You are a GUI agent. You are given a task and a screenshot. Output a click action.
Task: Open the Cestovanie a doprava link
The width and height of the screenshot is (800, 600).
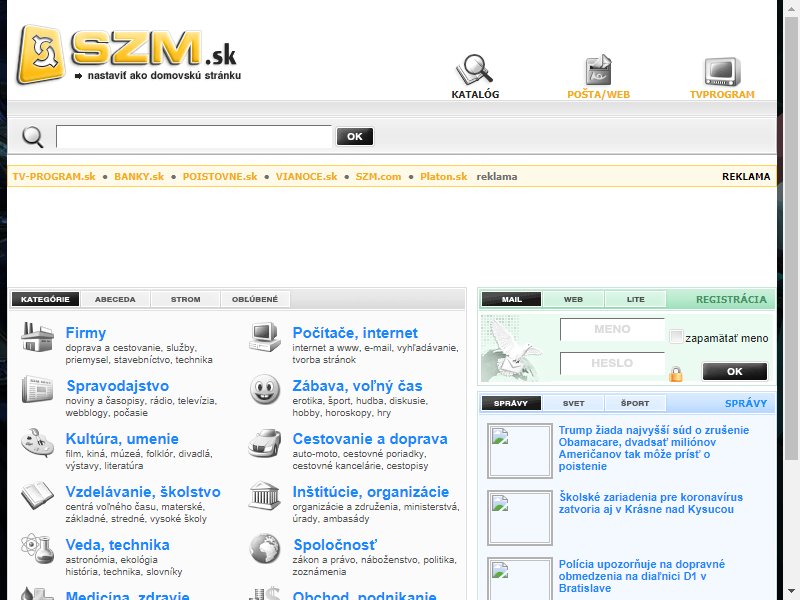click(370, 439)
